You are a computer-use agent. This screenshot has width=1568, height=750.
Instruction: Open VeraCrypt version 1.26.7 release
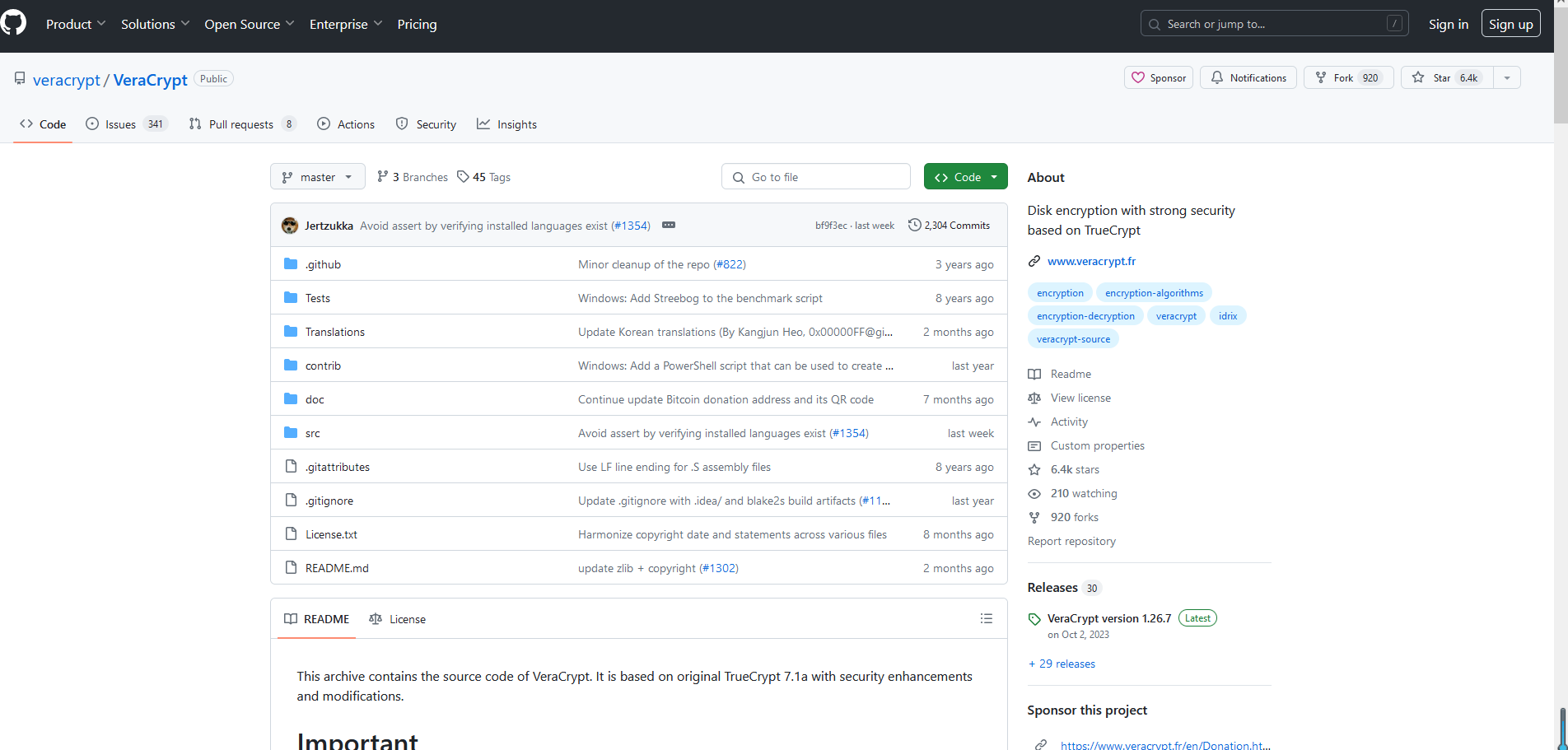pyautogui.click(x=1109, y=618)
